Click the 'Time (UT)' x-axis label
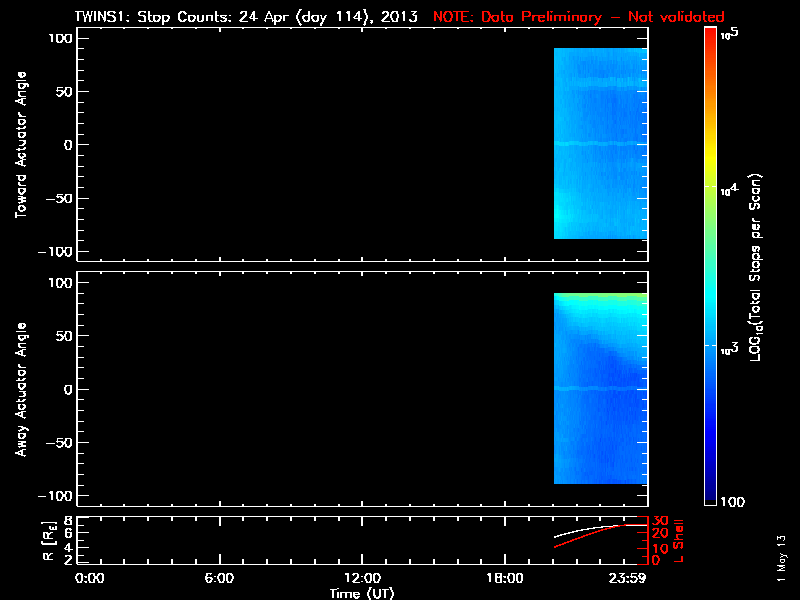This screenshot has width=800, height=600. [x=363, y=593]
